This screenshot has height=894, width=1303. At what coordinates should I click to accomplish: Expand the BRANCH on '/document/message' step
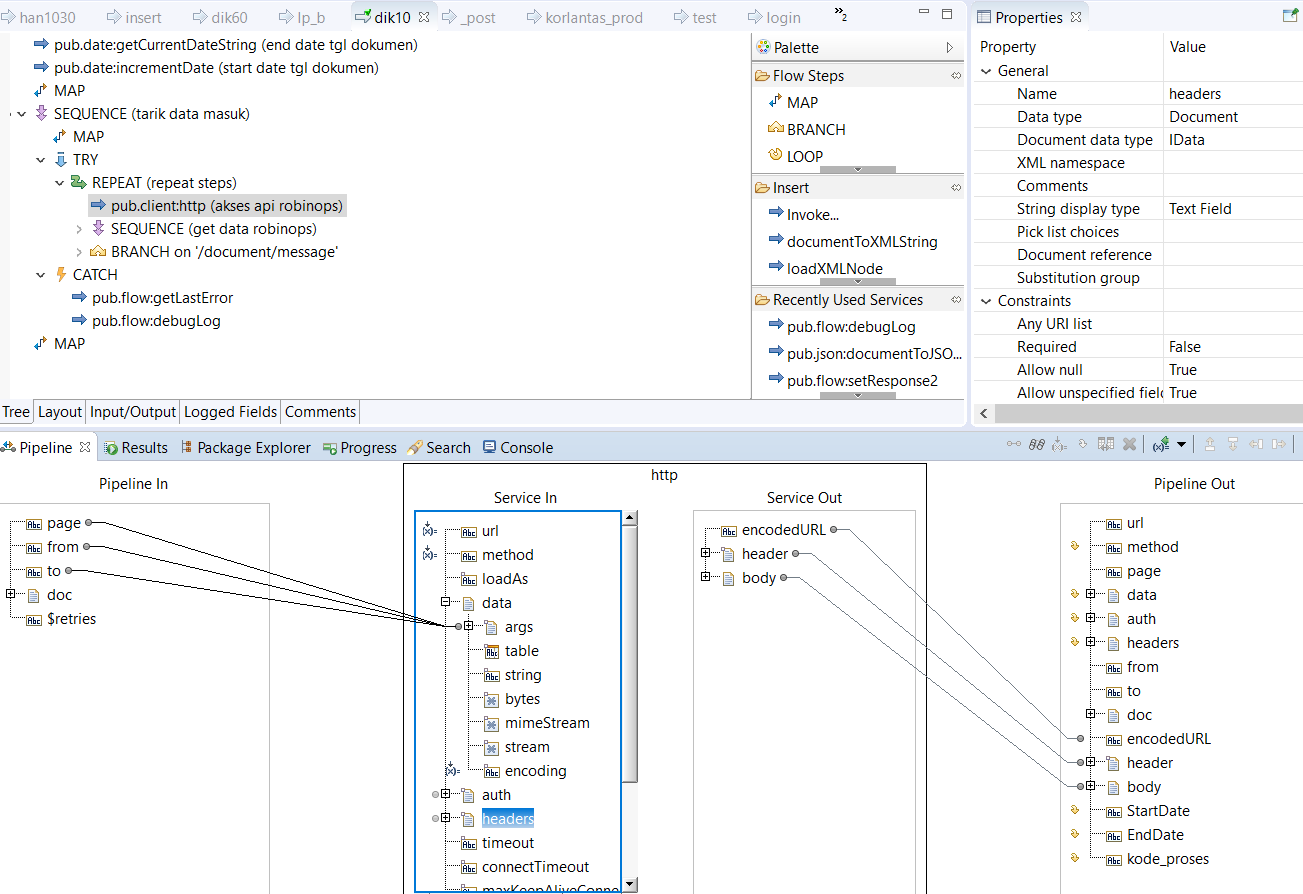click(x=79, y=252)
